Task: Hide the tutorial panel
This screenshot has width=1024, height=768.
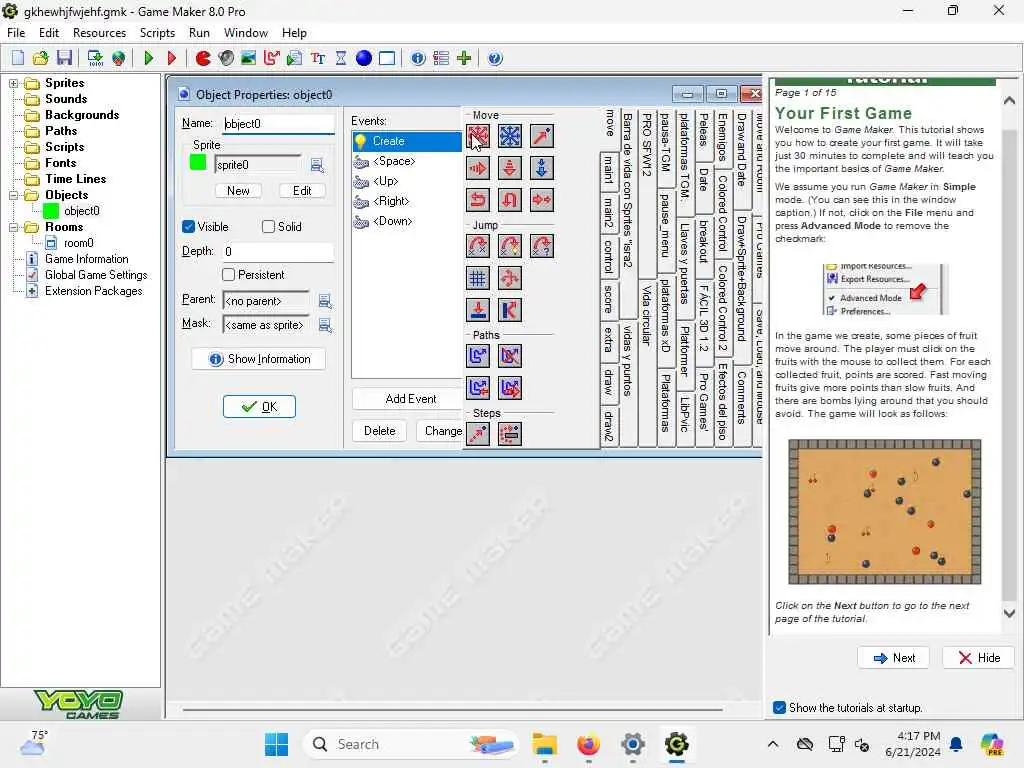Action: click(x=979, y=658)
